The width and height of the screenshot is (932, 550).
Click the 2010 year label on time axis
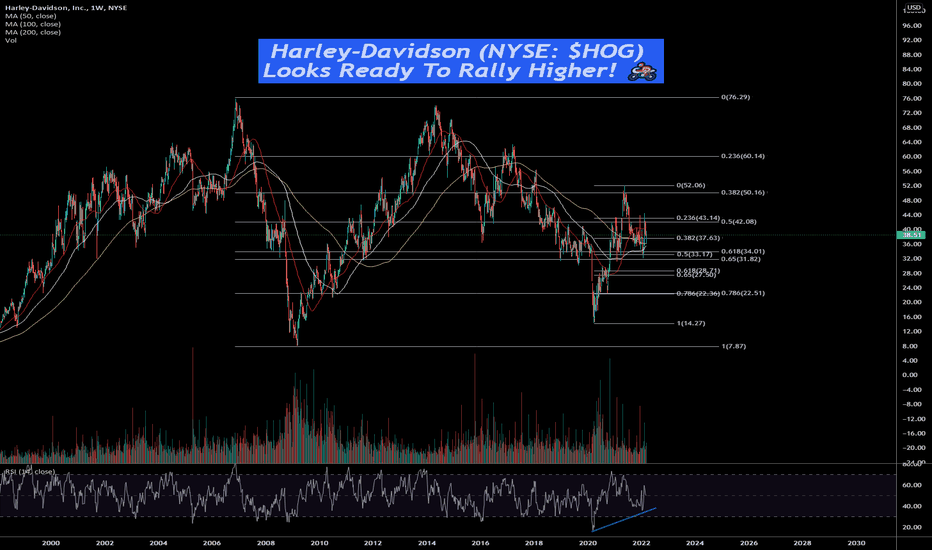pyautogui.click(x=319, y=543)
